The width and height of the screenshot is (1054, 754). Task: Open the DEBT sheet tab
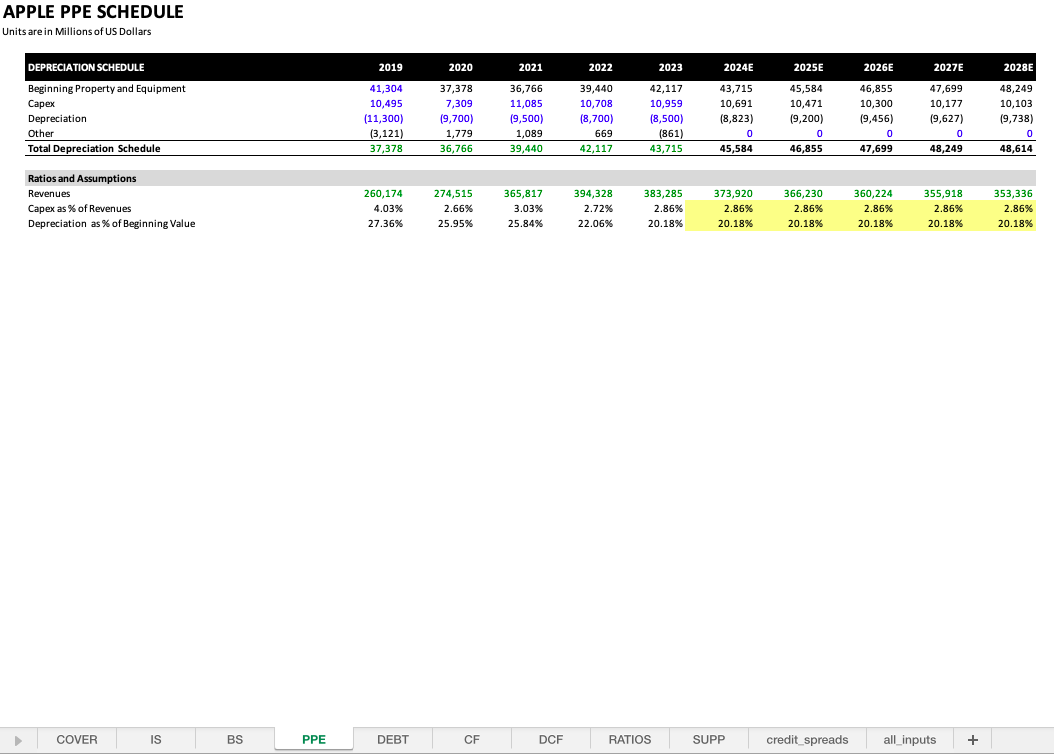393,739
